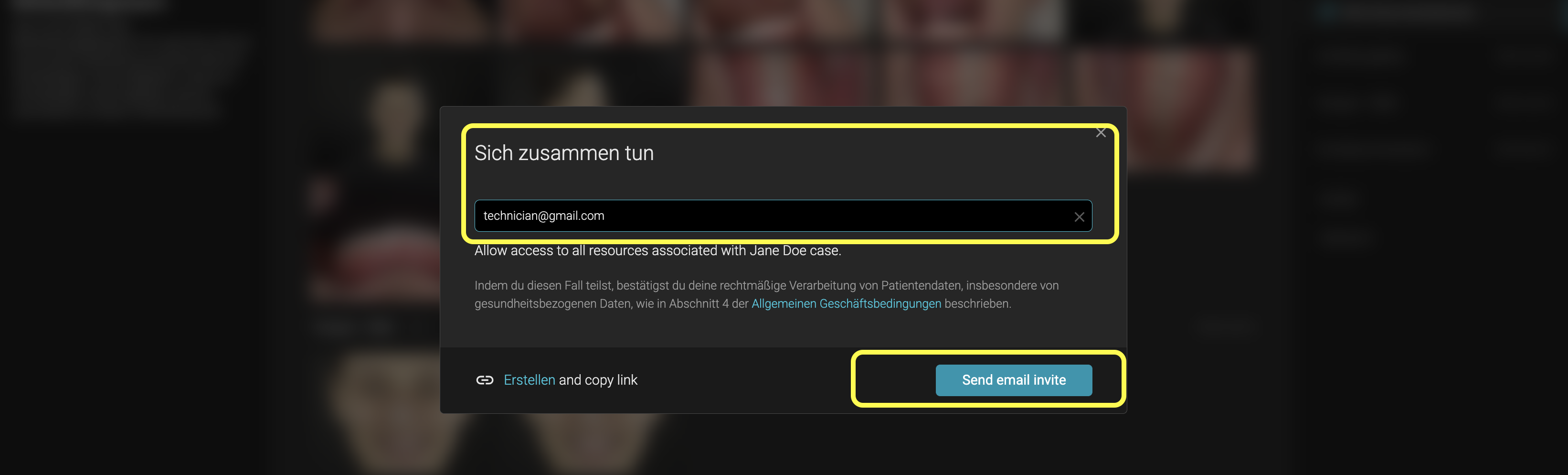Click the word "beschrieben" after the terms link
The width and height of the screenshot is (1568, 475).
(x=976, y=303)
